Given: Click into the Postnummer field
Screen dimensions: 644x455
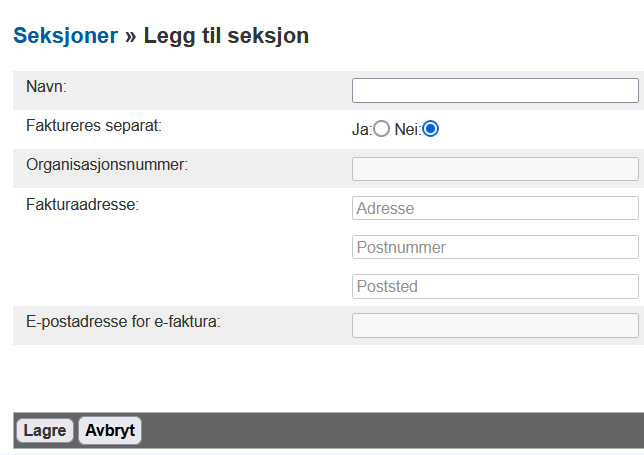Looking at the screenshot, I should (495, 247).
